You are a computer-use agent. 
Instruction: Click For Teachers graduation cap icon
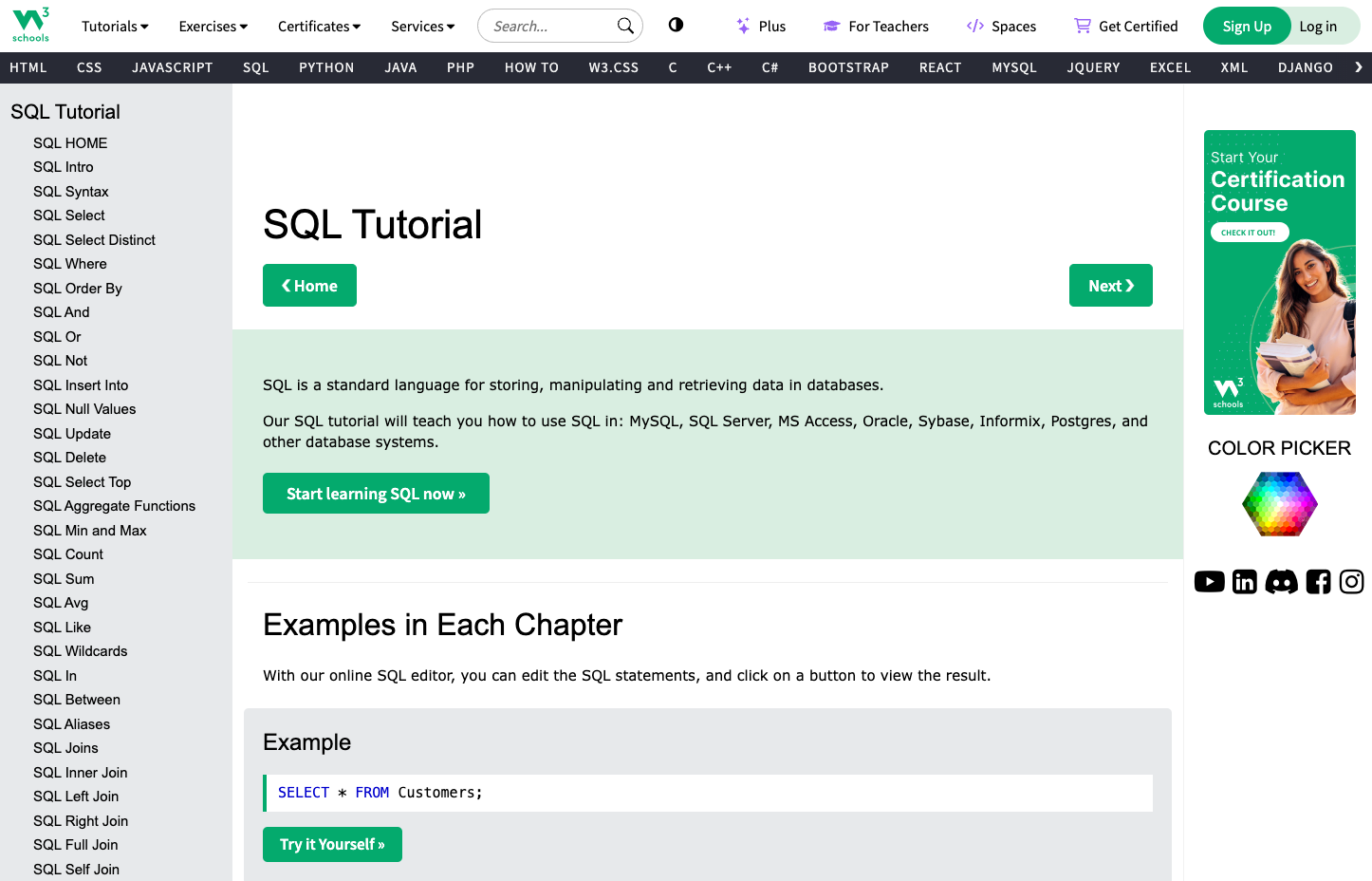[x=831, y=26]
